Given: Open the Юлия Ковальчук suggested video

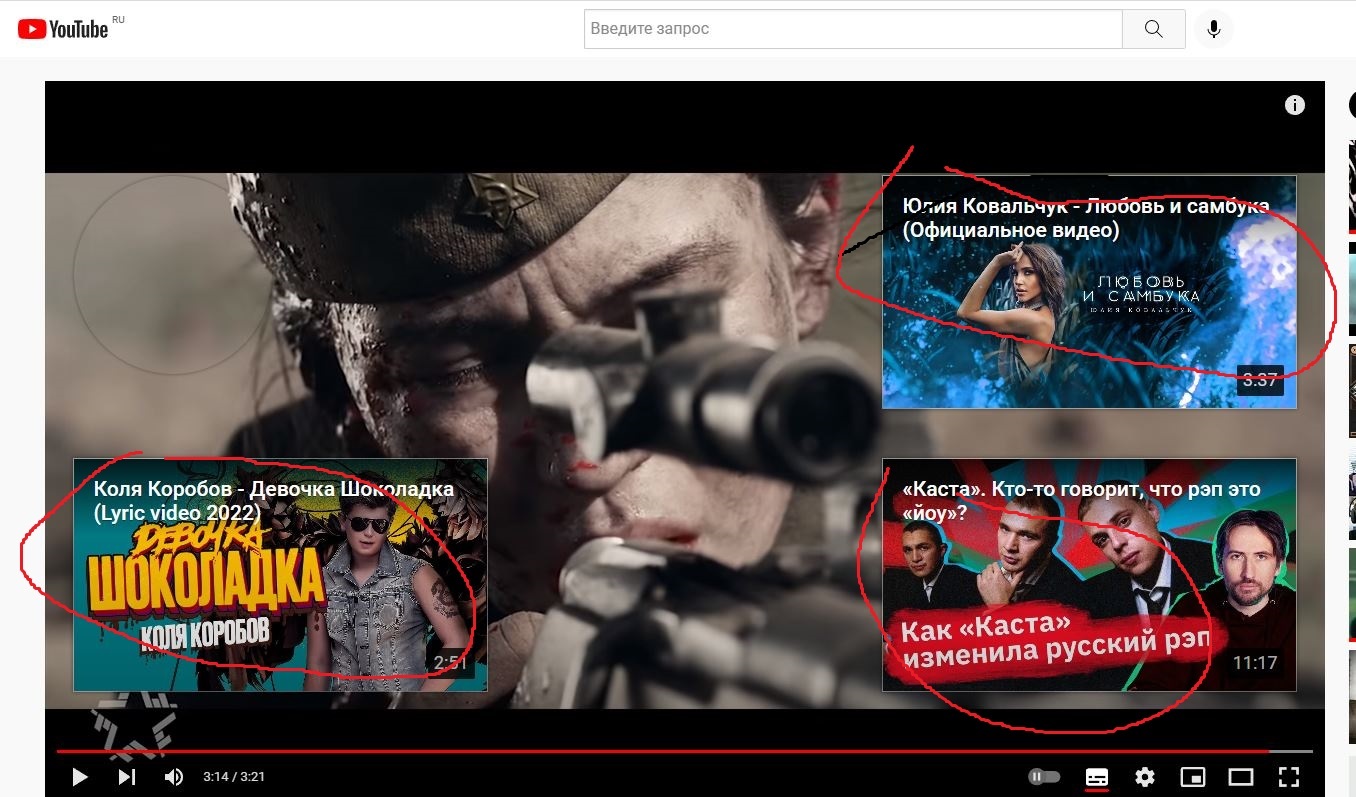Looking at the screenshot, I should (1089, 292).
